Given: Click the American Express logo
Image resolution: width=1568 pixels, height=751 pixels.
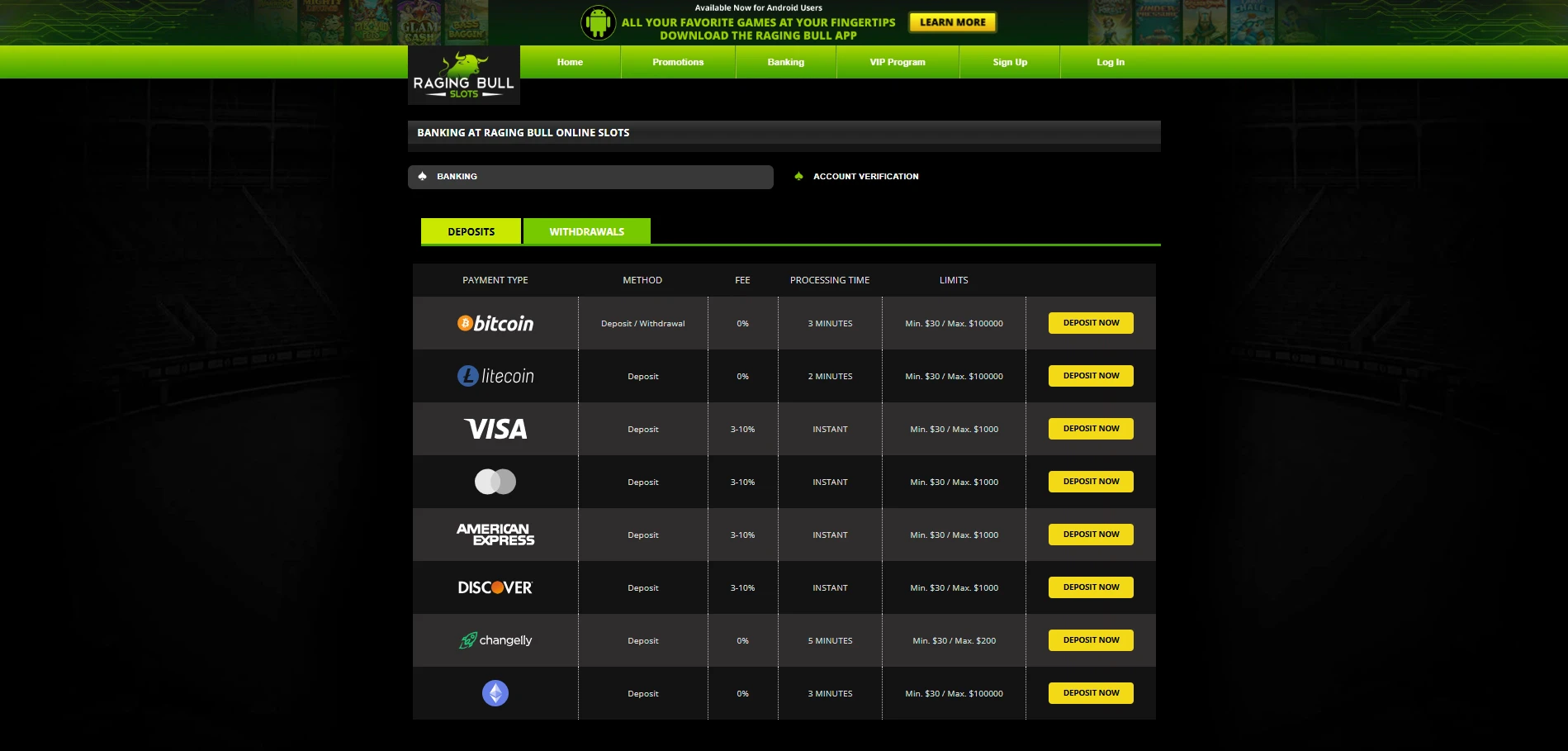Looking at the screenshot, I should 495,535.
